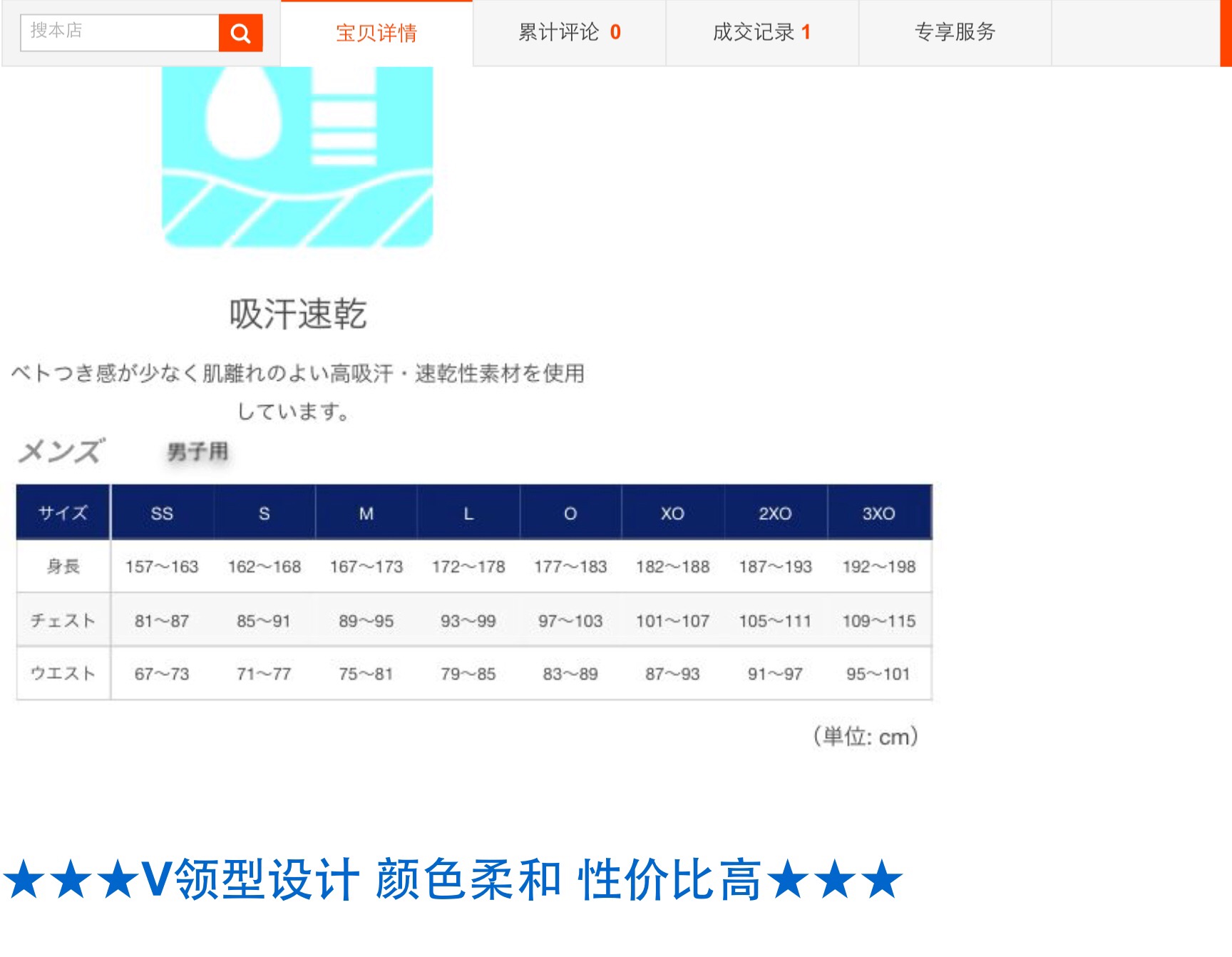Click the 男子用 label
Image resolution: width=1232 pixels, height=957 pixels.
tap(197, 451)
